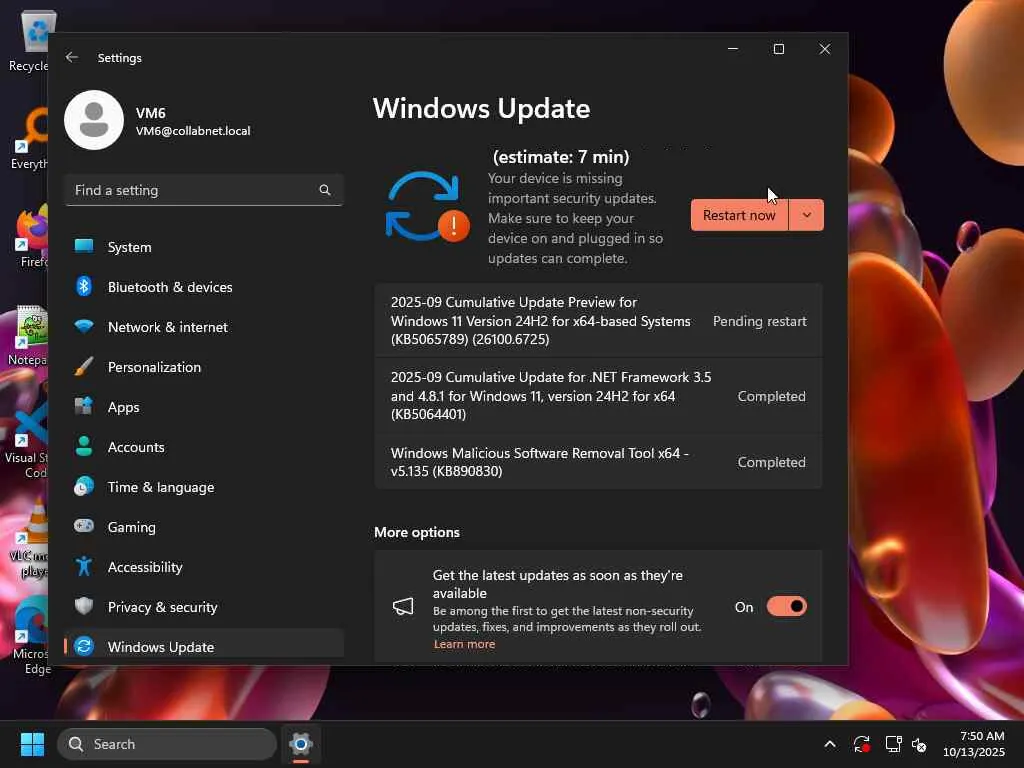
Task: Open Accessibility settings
Action: tap(204, 567)
